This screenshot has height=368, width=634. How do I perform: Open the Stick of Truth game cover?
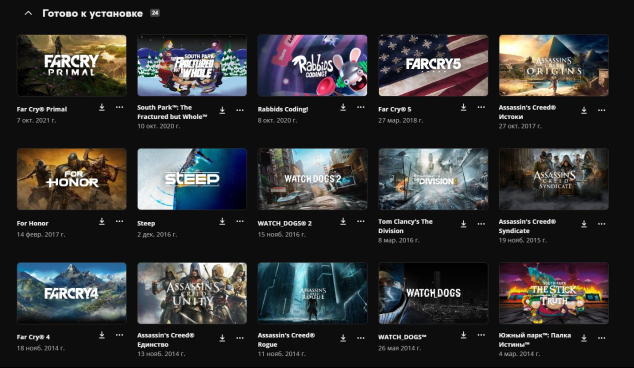(x=554, y=293)
